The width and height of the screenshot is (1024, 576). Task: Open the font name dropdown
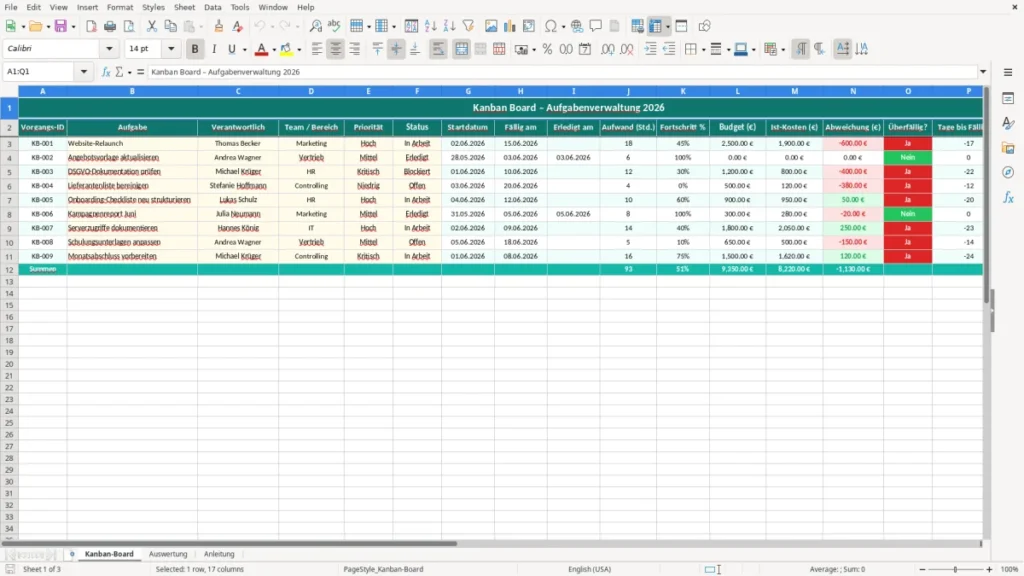tap(109, 48)
